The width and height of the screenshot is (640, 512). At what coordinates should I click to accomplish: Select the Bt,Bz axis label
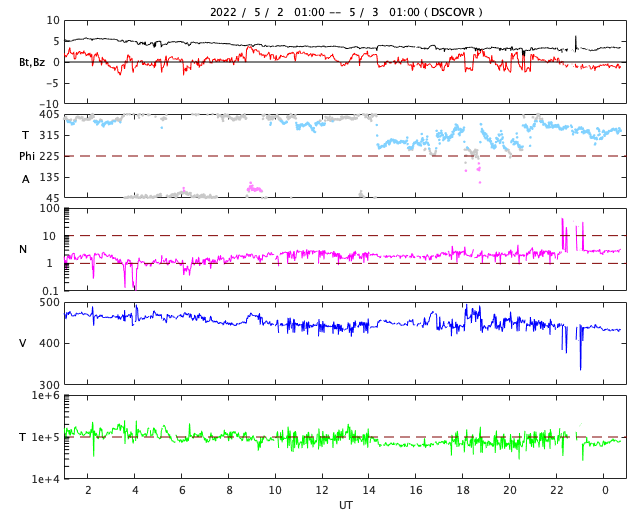point(31,62)
